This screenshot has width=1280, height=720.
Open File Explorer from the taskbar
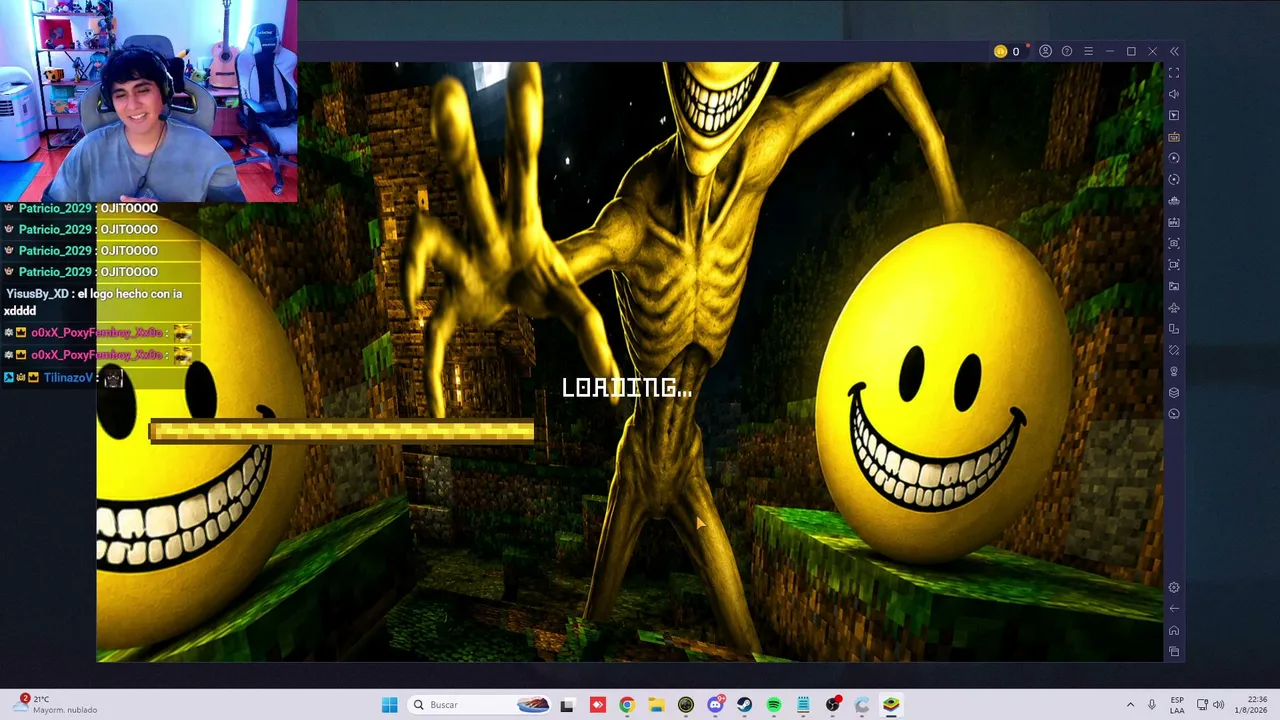[x=656, y=705]
